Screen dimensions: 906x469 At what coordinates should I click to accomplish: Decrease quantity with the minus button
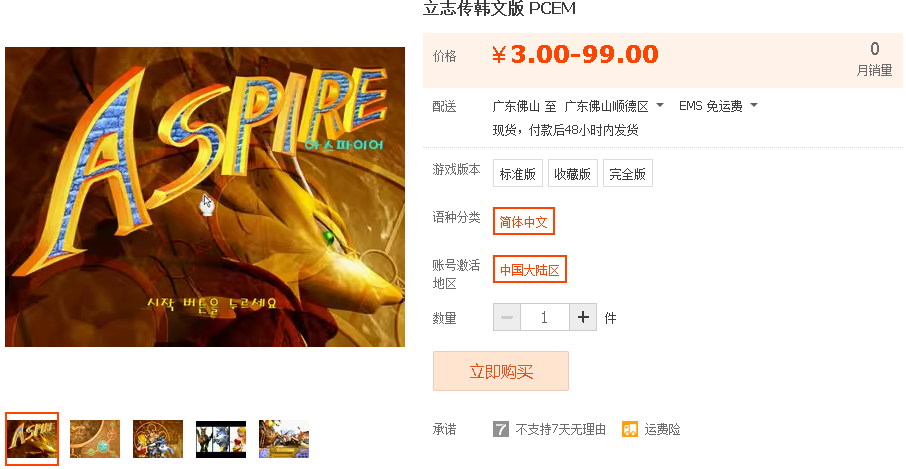[x=507, y=317]
